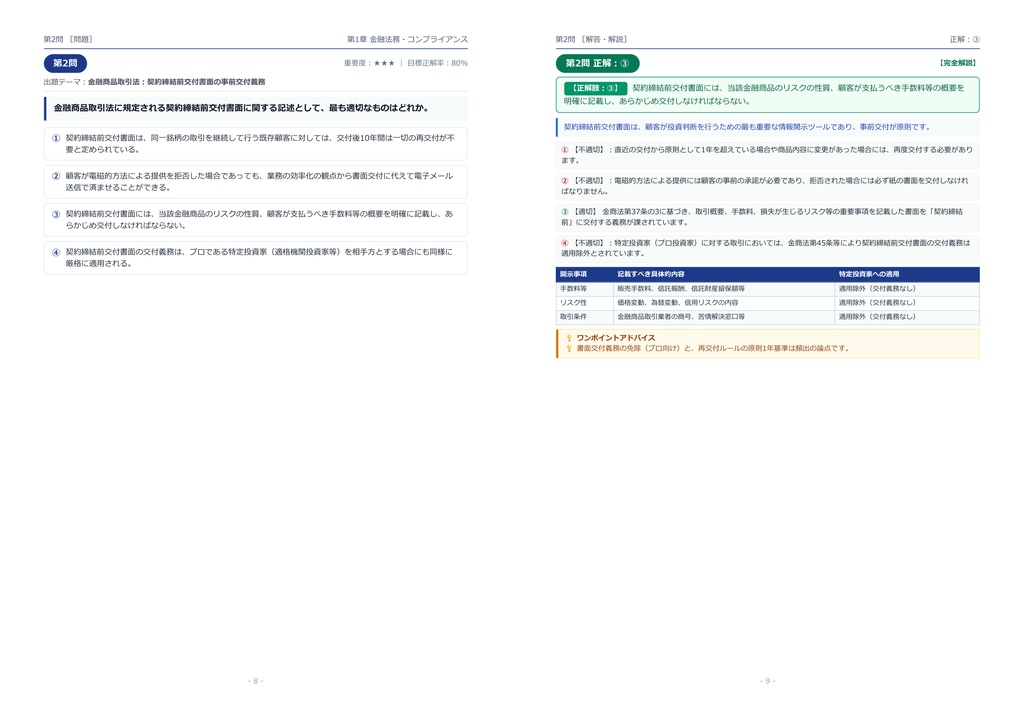Click the red ② marker in the 電磁的方法 explanation
The height and width of the screenshot is (724, 1024).
pos(565,180)
